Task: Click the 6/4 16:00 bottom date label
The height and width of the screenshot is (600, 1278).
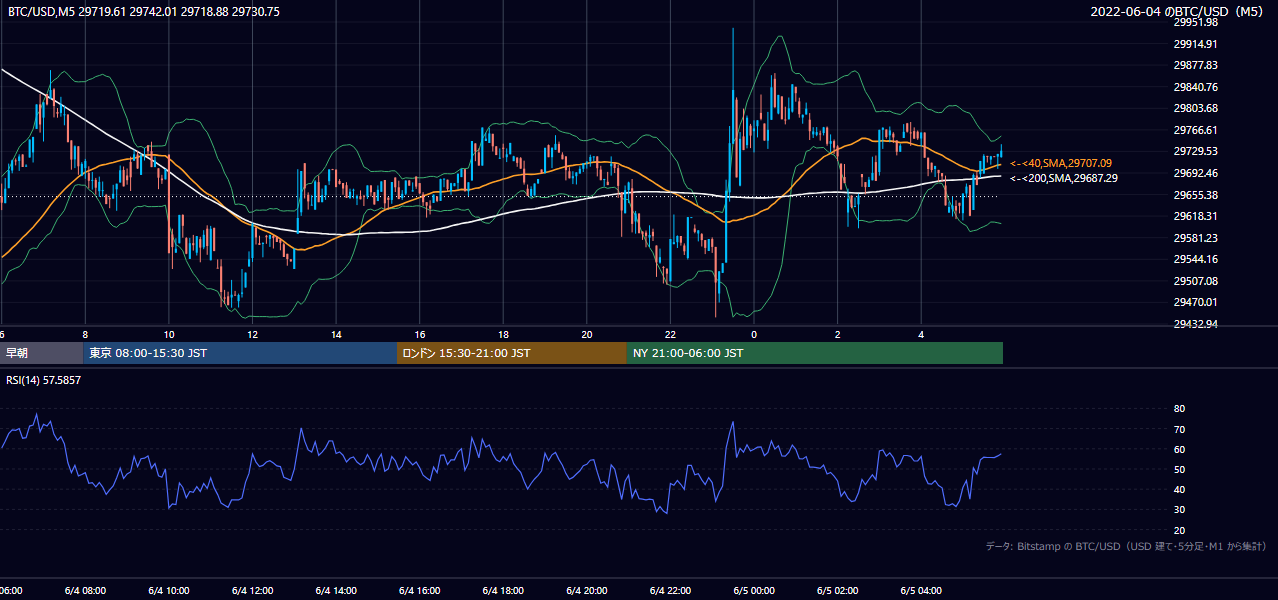Action: 420,591
